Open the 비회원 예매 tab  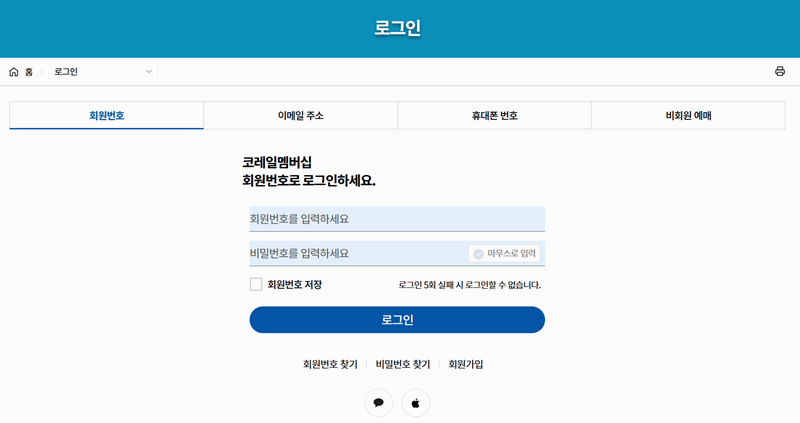(688, 115)
